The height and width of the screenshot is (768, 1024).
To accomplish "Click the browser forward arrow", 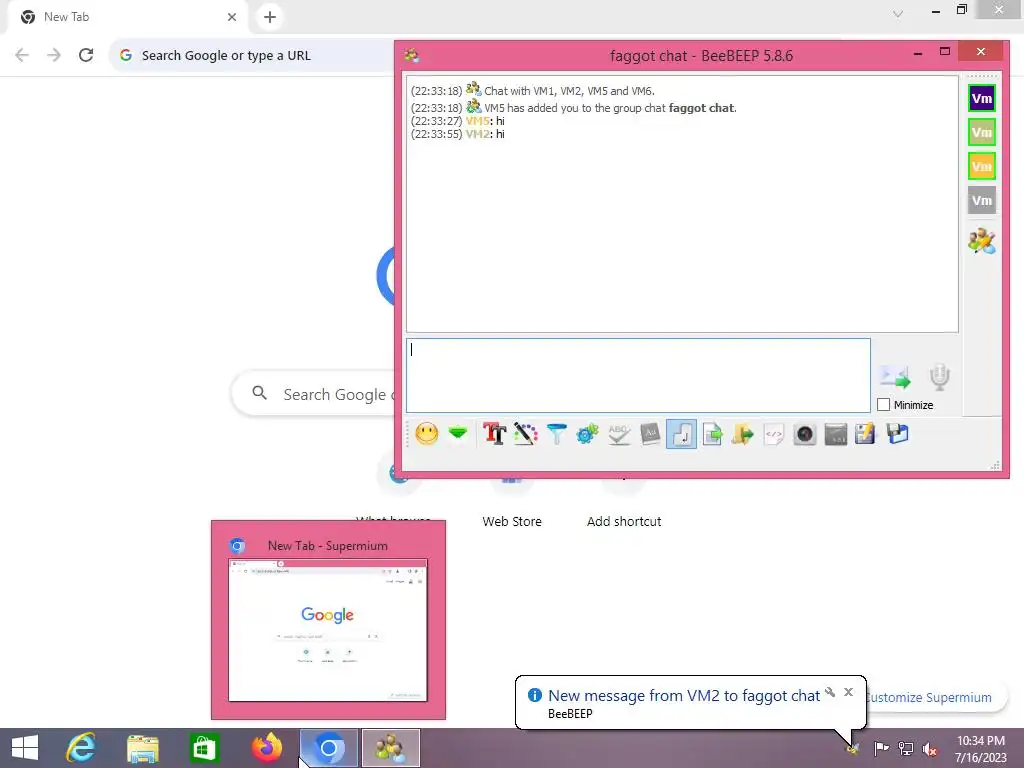I will point(54,56).
